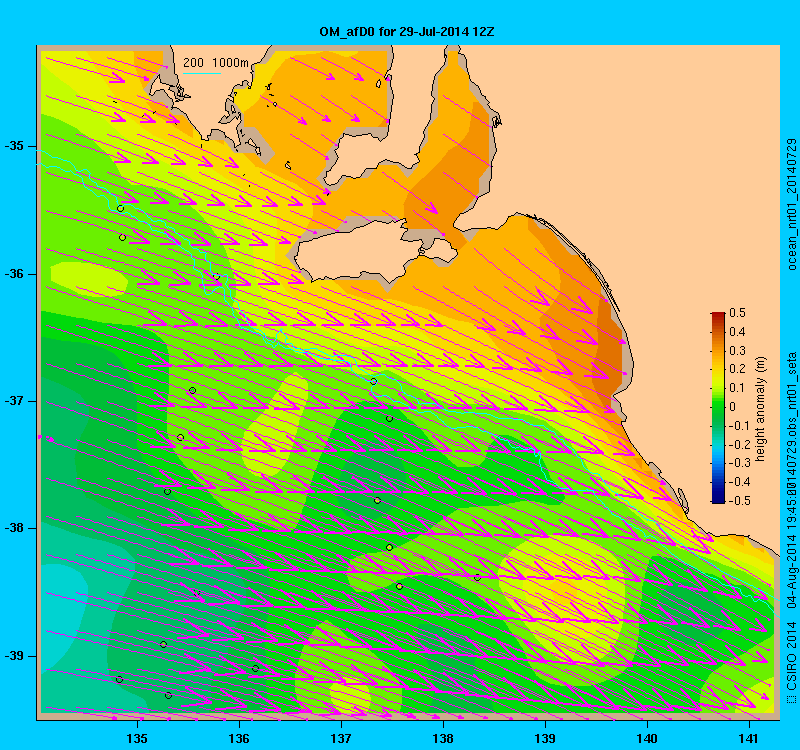Image resolution: width=800 pixels, height=750 pixels.
Task: Click the longitude label 139
Action: click(x=545, y=738)
